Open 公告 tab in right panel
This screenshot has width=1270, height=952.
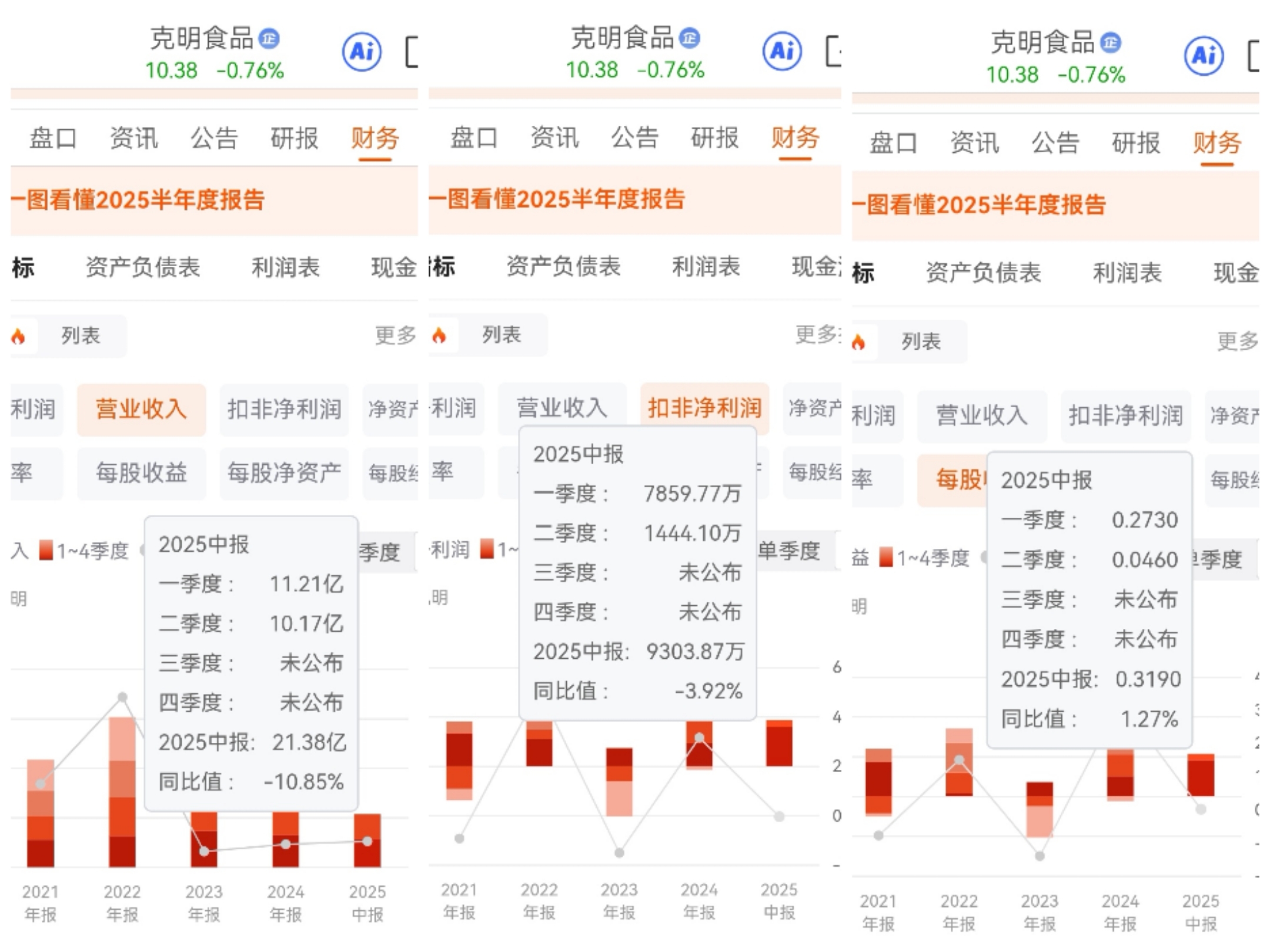point(1055,143)
